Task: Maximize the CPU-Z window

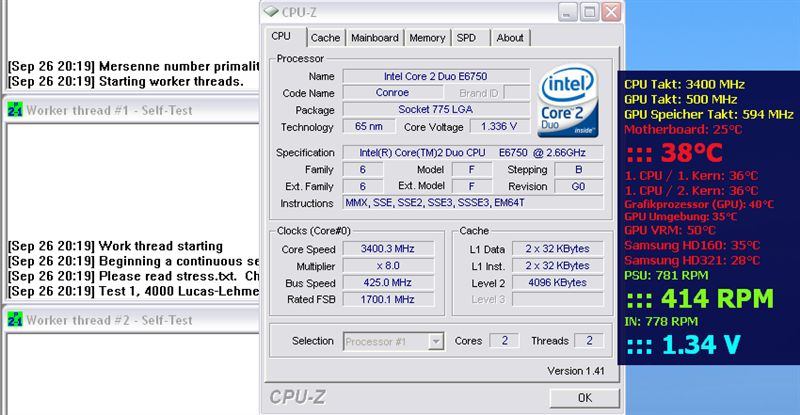Action: tap(589, 12)
